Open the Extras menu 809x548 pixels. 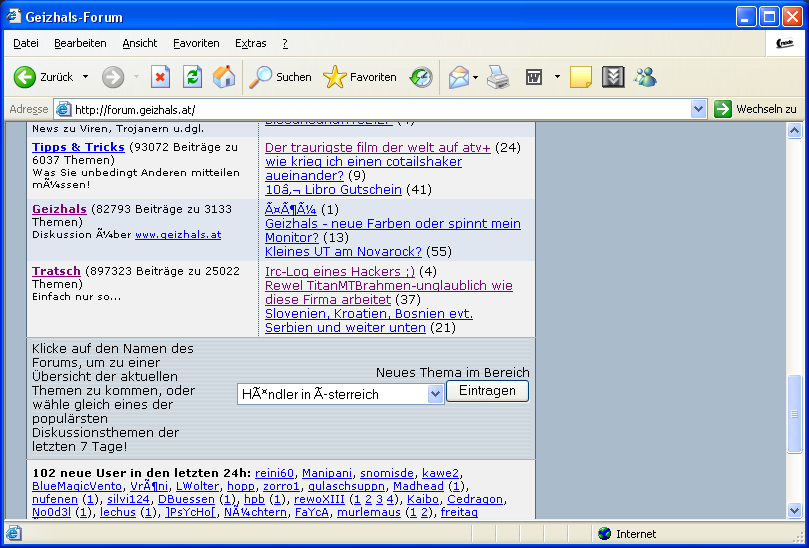251,43
